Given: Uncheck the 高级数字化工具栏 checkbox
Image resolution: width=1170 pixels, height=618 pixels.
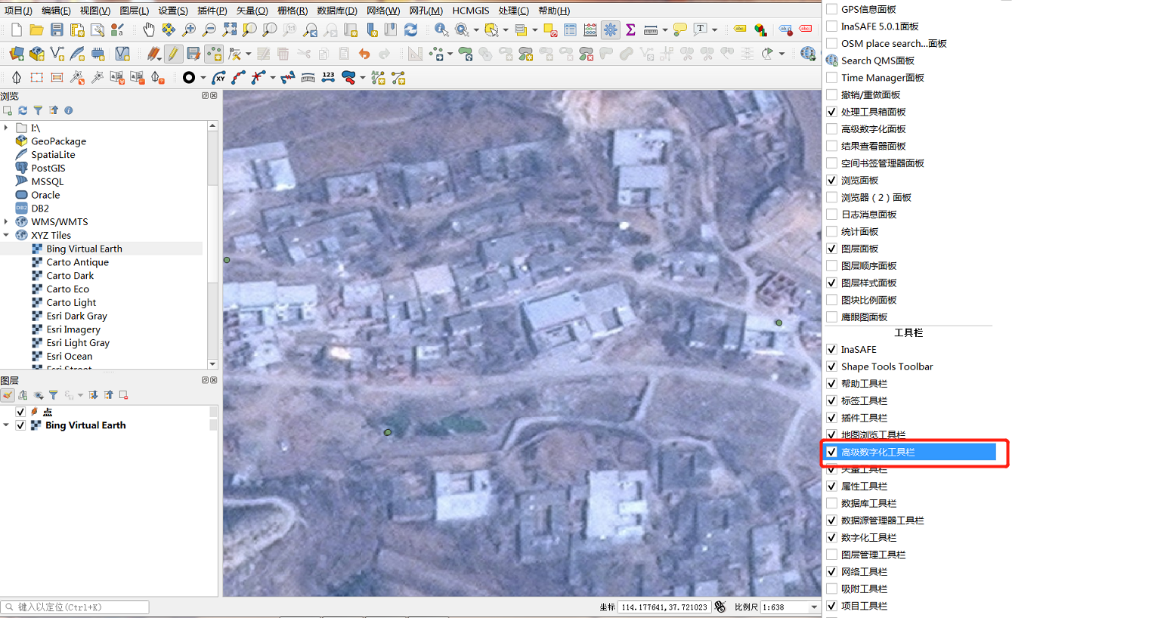Looking at the screenshot, I should (x=832, y=452).
